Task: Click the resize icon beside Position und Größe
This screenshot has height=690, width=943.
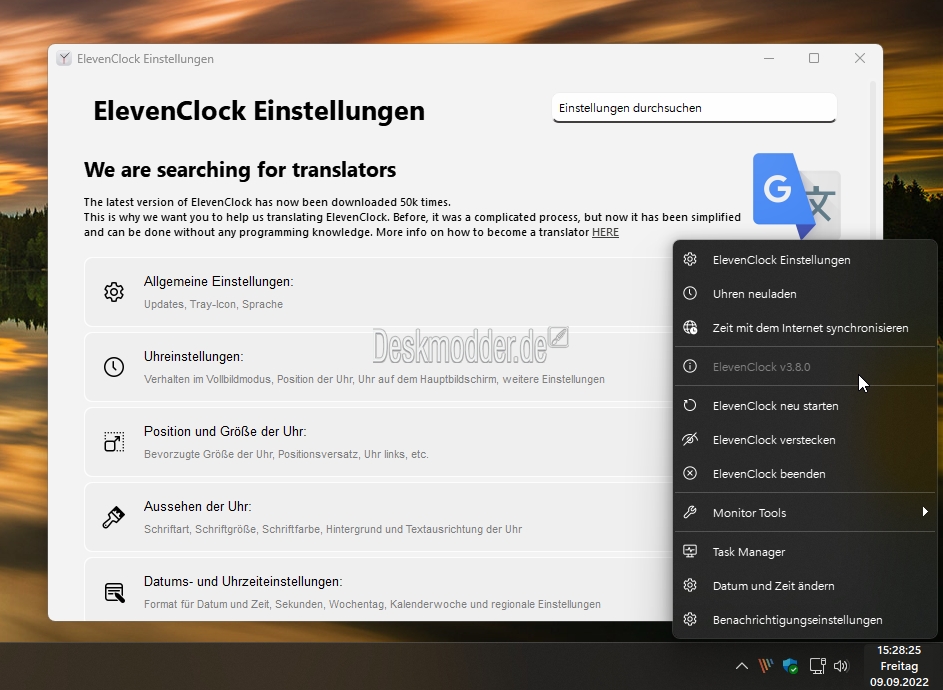Action: click(x=114, y=442)
